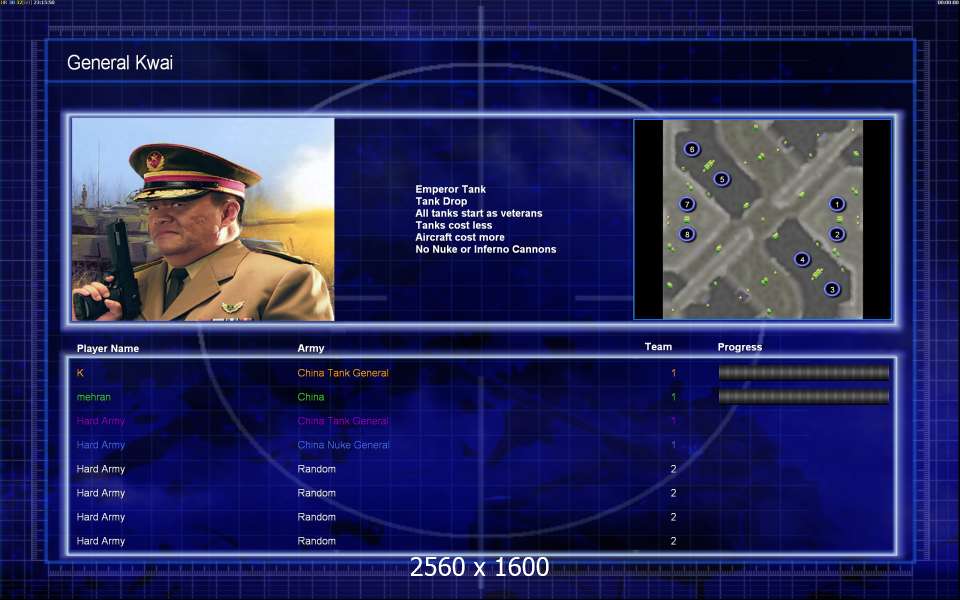Select player name "mehran" in the list
The width and height of the screenshot is (960, 600).
pyautogui.click(x=94, y=397)
